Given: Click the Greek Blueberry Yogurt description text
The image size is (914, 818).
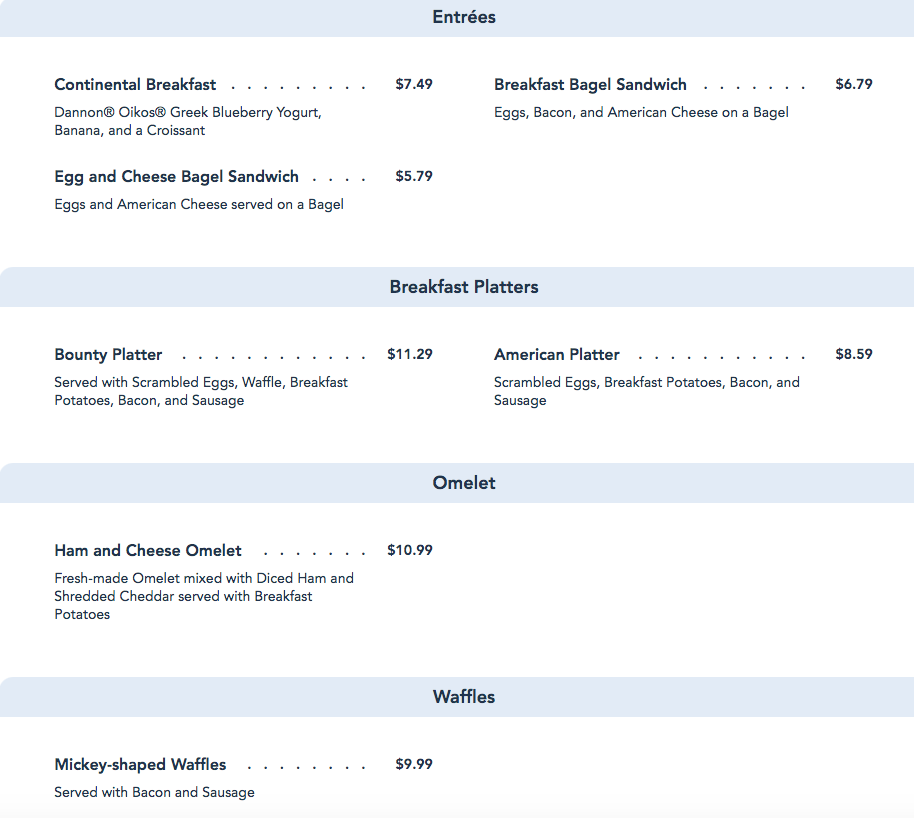Looking at the screenshot, I should coord(188,113).
